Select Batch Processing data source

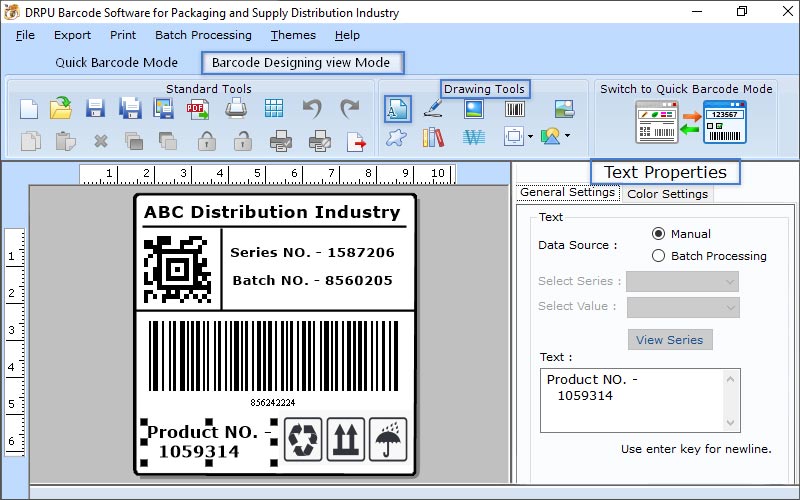pyautogui.click(x=658, y=256)
